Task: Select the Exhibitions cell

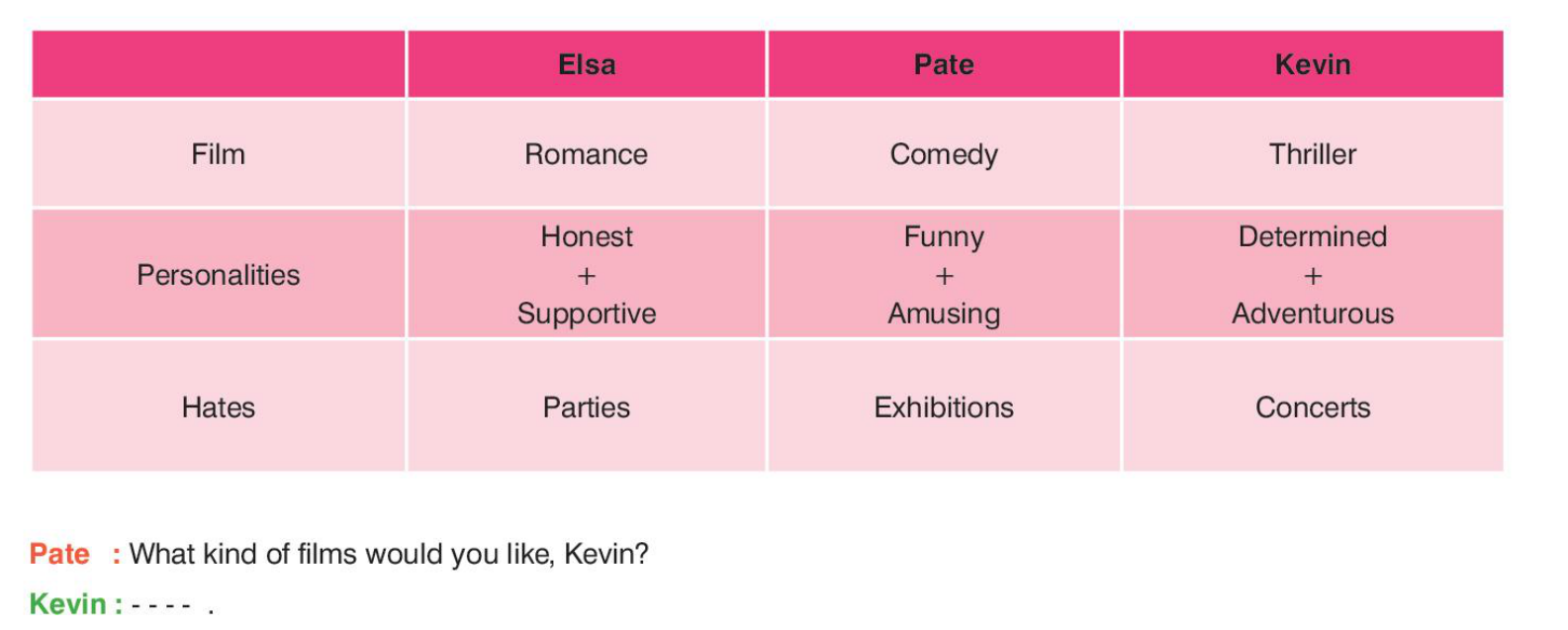Action: [944, 407]
